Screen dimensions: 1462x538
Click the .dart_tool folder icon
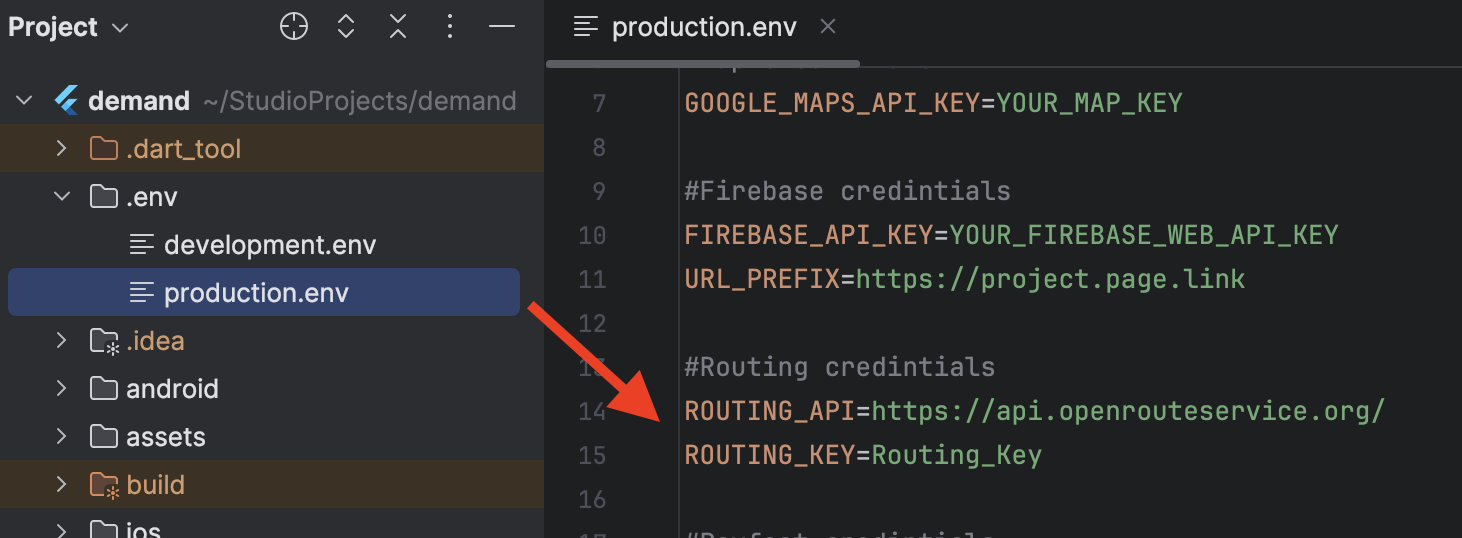click(103, 149)
